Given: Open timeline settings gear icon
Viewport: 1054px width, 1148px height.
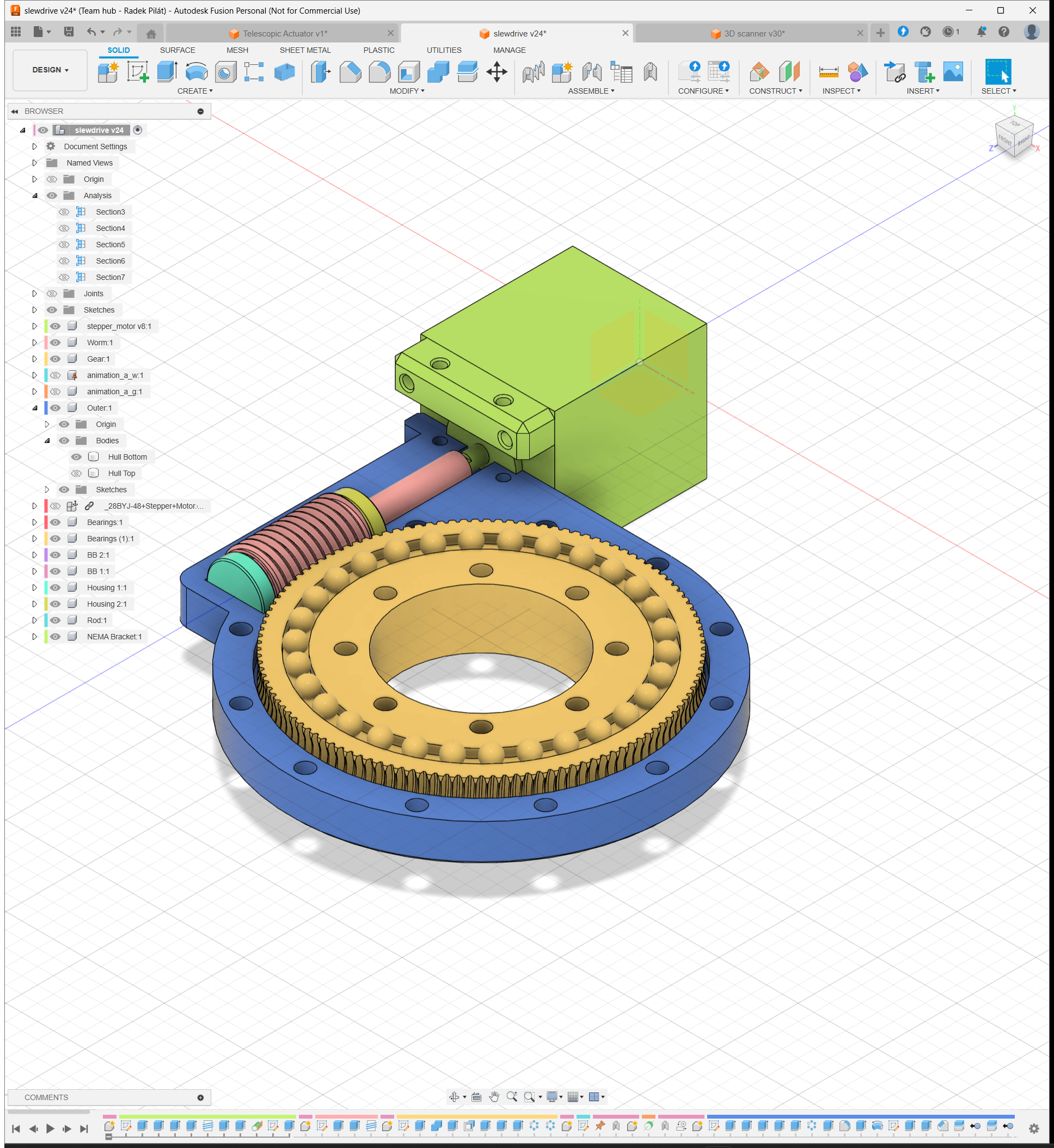Looking at the screenshot, I should [x=1033, y=1128].
